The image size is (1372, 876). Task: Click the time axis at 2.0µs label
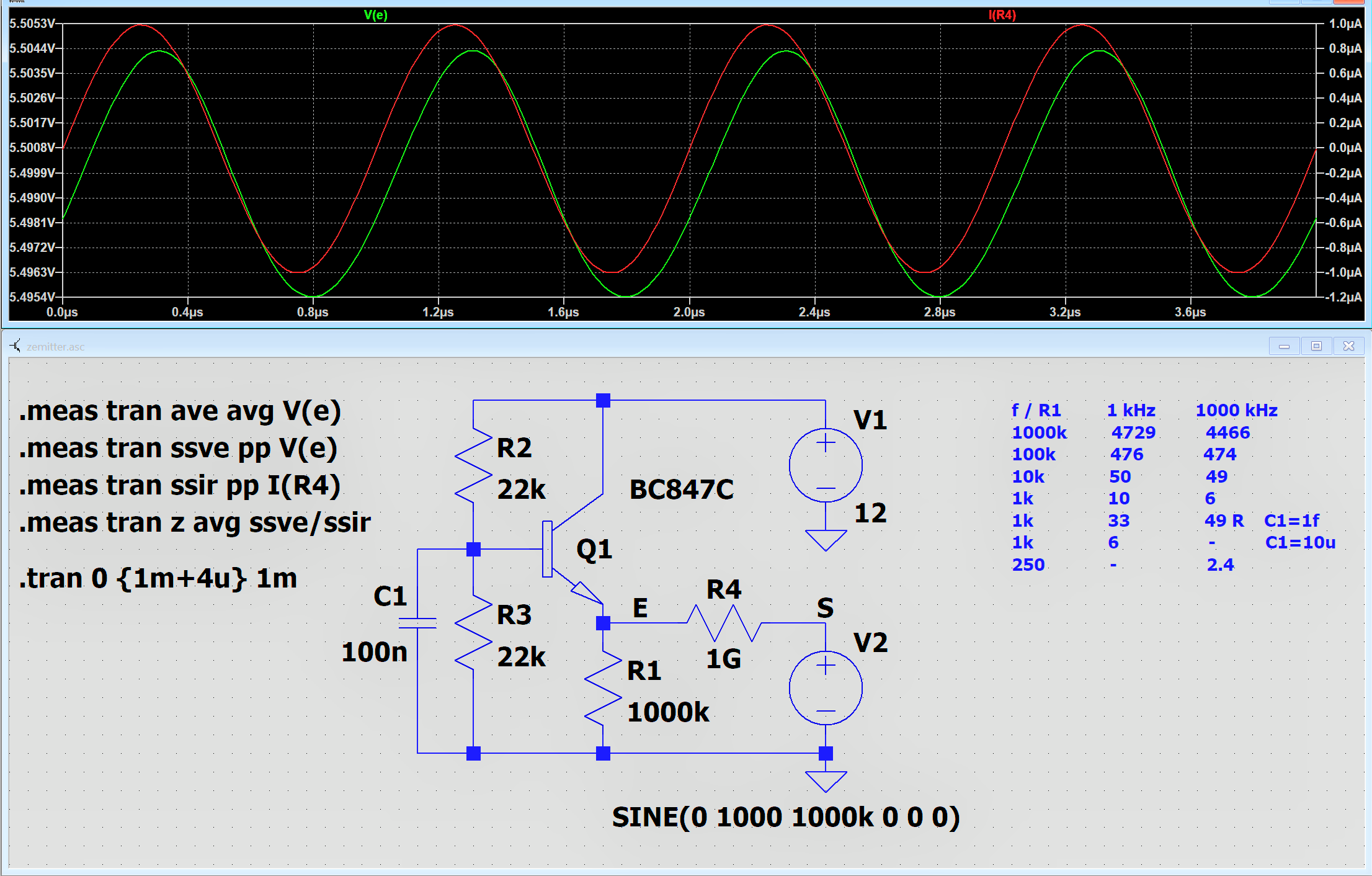(688, 312)
